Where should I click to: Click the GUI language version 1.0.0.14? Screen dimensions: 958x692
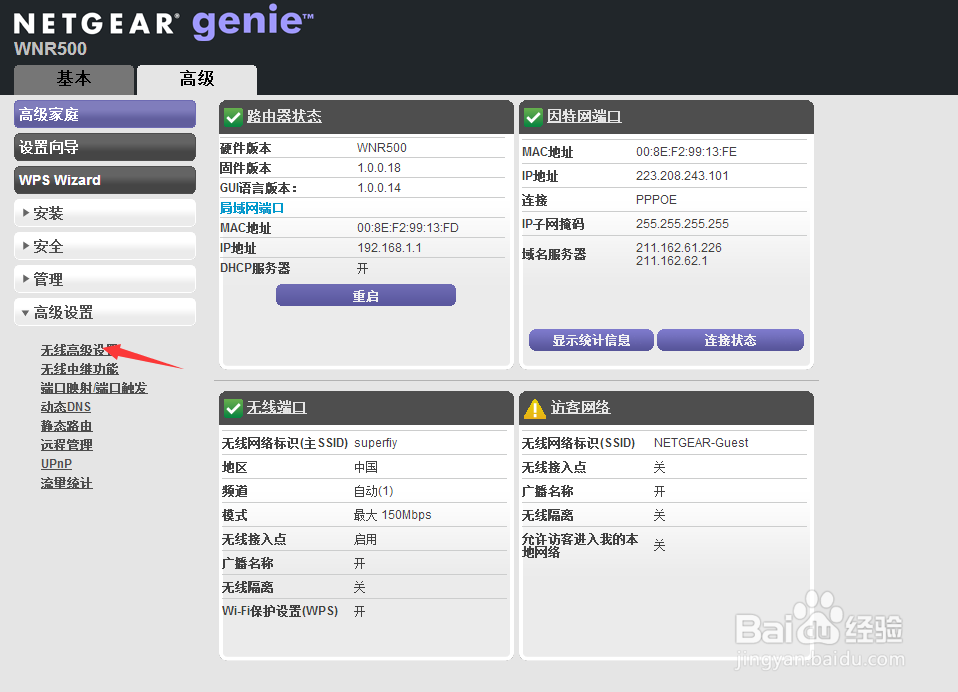point(379,188)
